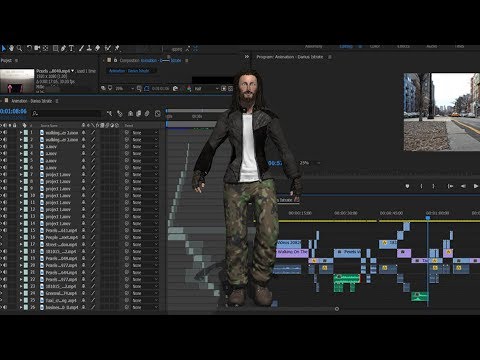
Task: Expand layer 15 properties triangle
Action: click(21, 231)
